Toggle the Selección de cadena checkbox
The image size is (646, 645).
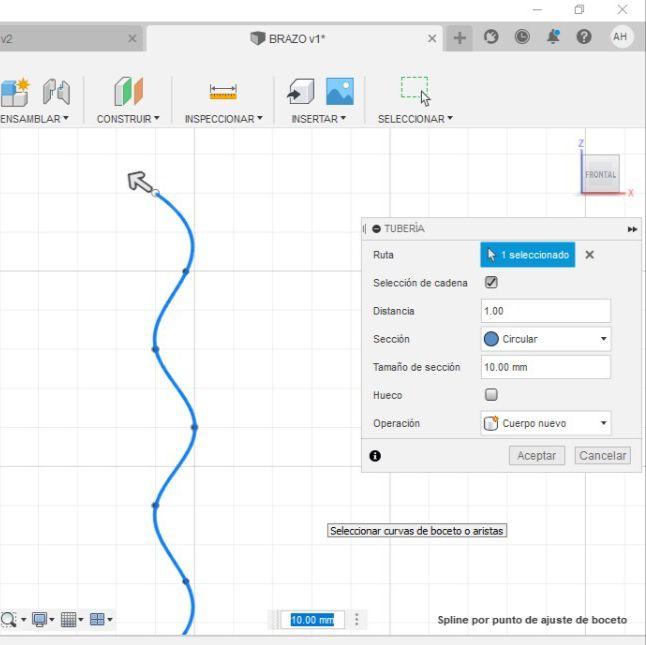[491, 283]
